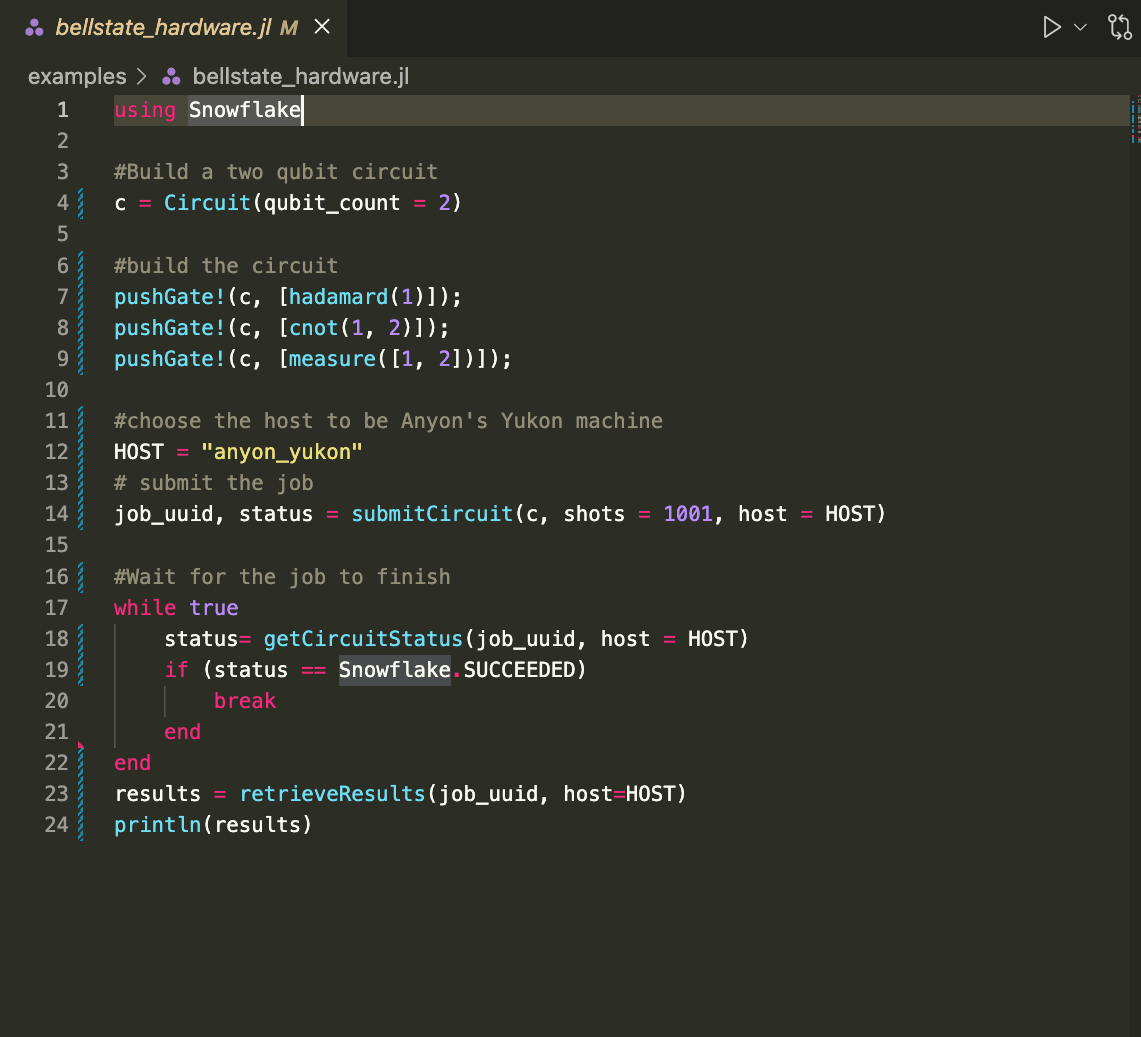Click 'job_uuid' at start of line 14

click(x=164, y=514)
